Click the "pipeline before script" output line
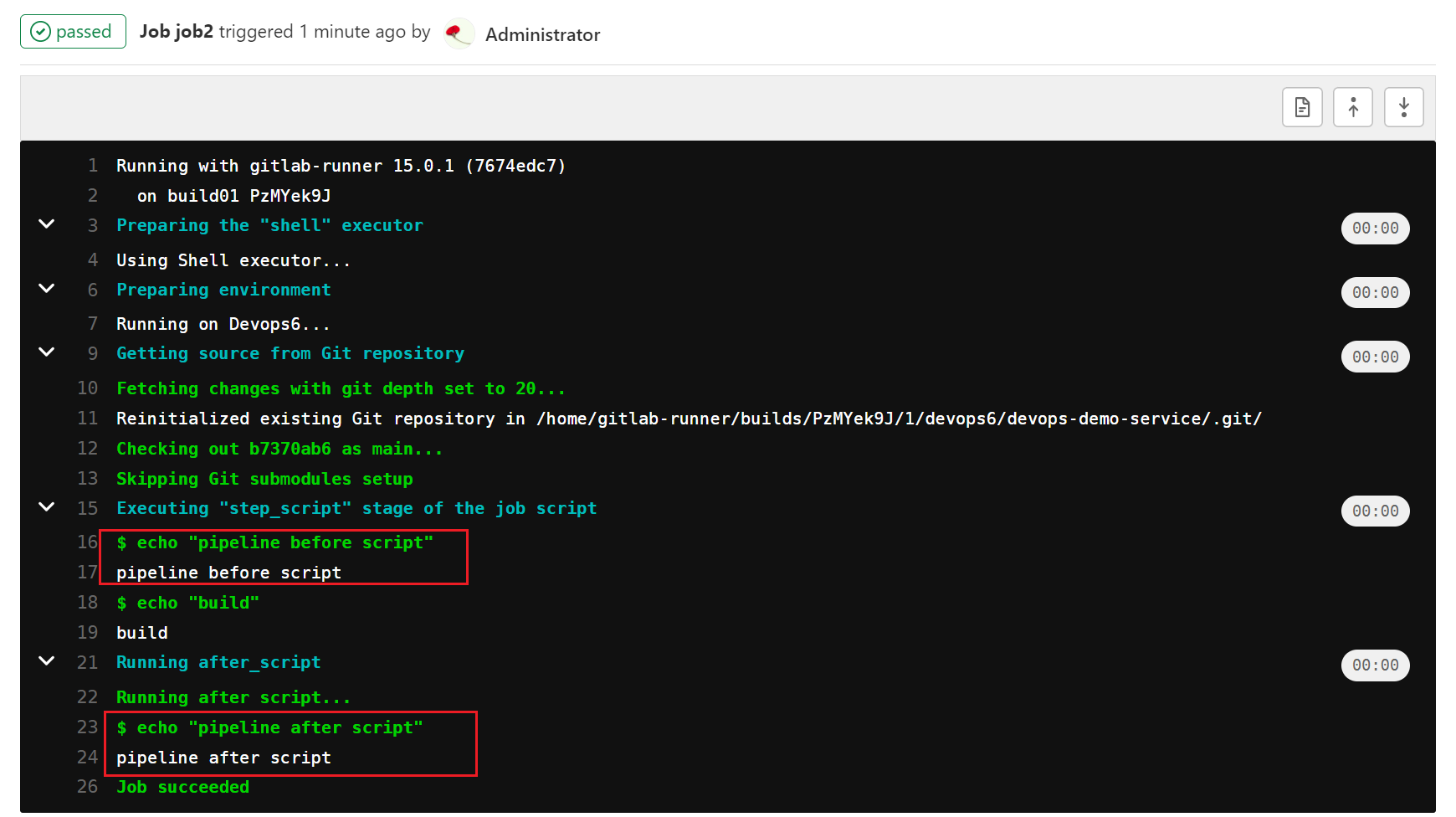The height and width of the screenshot is (817, 1456). point(228,573)
